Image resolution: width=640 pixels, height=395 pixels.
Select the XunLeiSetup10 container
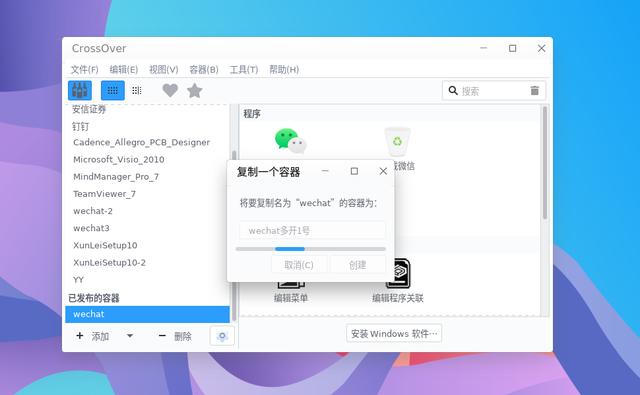tap(105, 245)
